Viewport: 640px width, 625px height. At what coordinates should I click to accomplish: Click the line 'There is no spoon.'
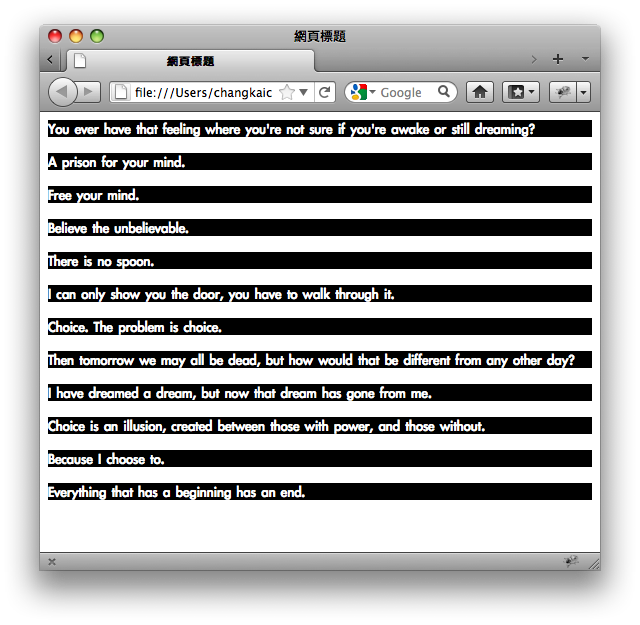(320, 260)
